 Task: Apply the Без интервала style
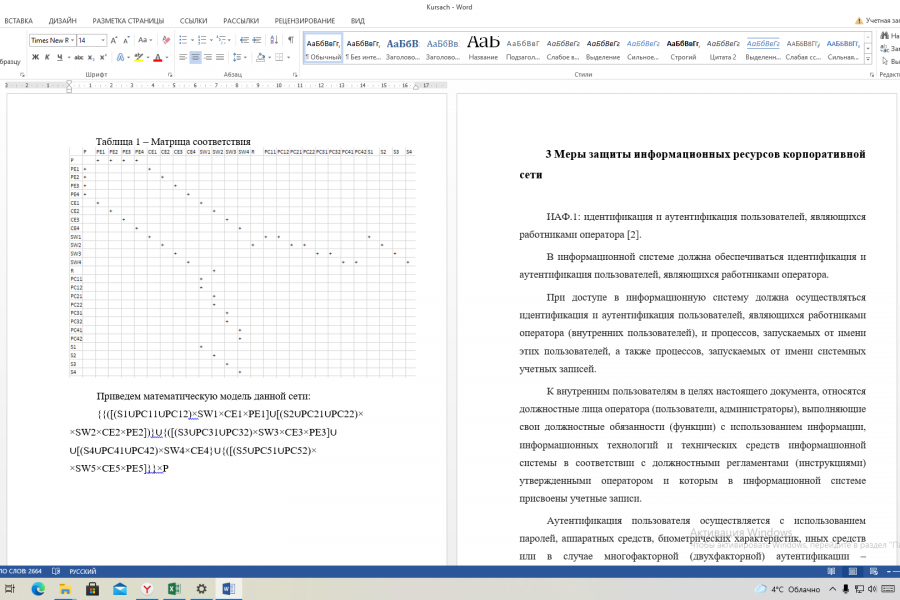coord(363,48)
